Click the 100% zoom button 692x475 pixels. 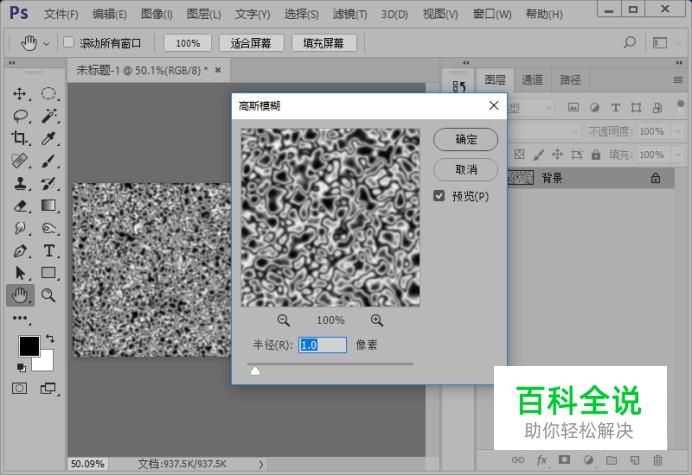(188, 43)
